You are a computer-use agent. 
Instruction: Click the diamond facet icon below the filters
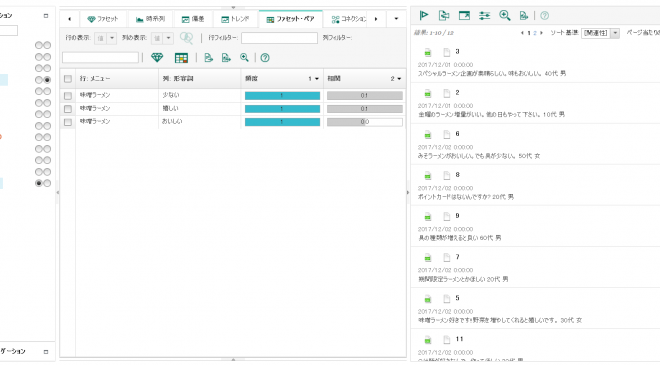[x=157, y=58]
